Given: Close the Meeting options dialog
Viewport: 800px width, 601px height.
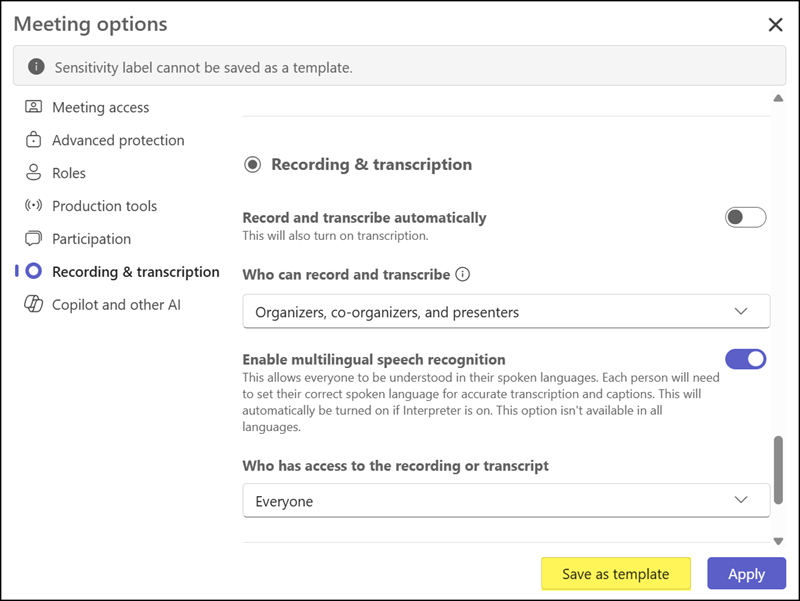Looking at the screenshot, I should [x=776, y=24].
